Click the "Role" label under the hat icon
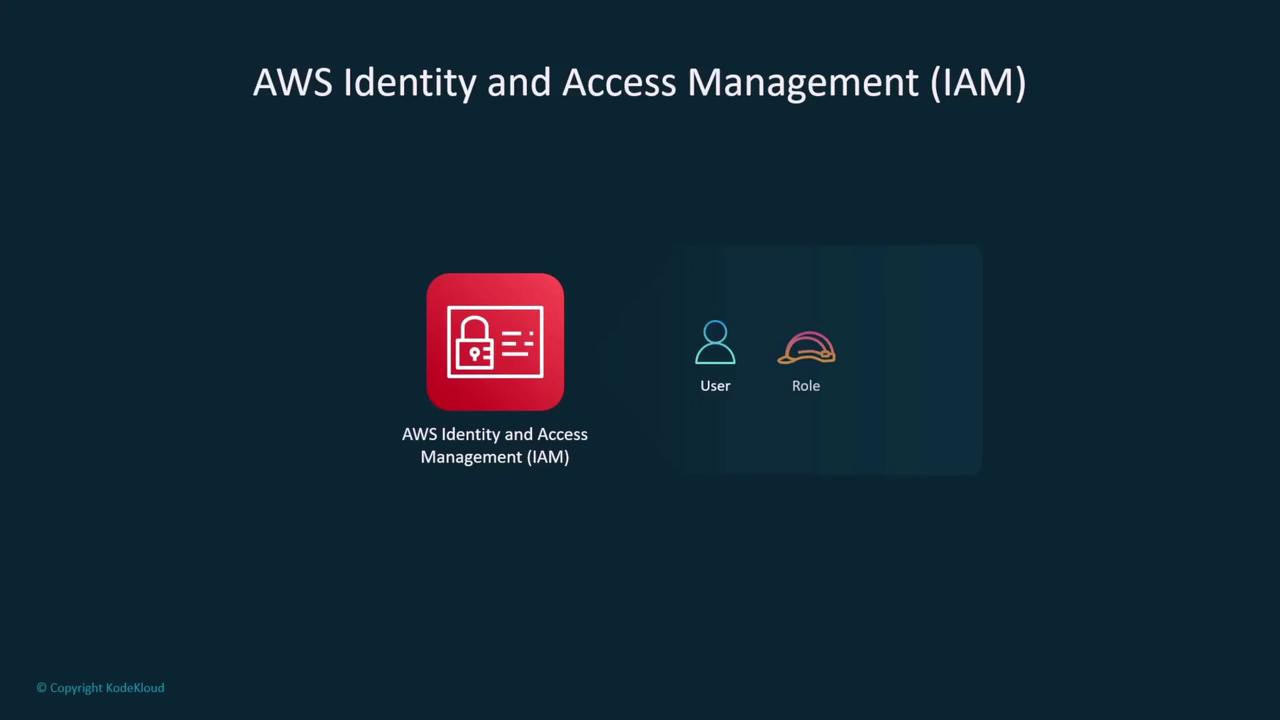 pyautogui.click(x=806, y=386)
